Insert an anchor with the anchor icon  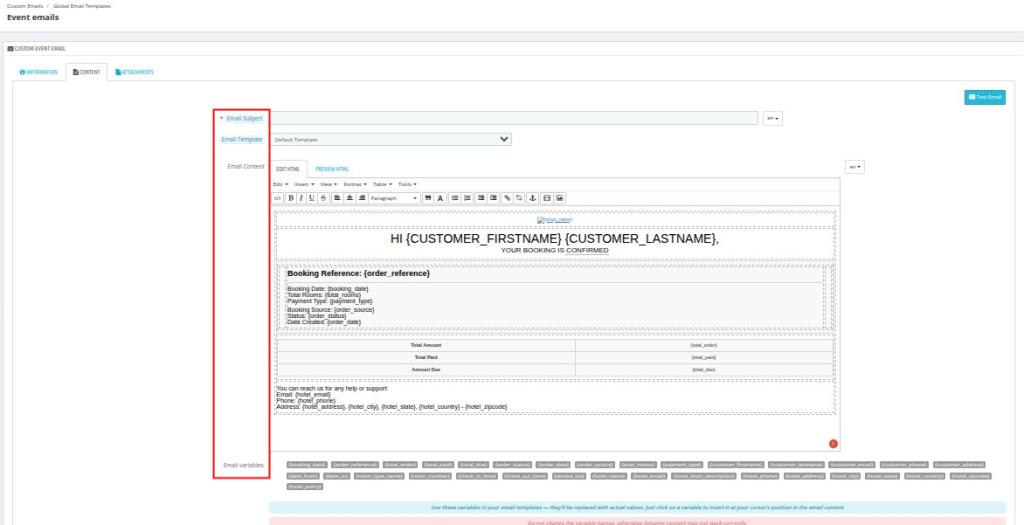533,198
